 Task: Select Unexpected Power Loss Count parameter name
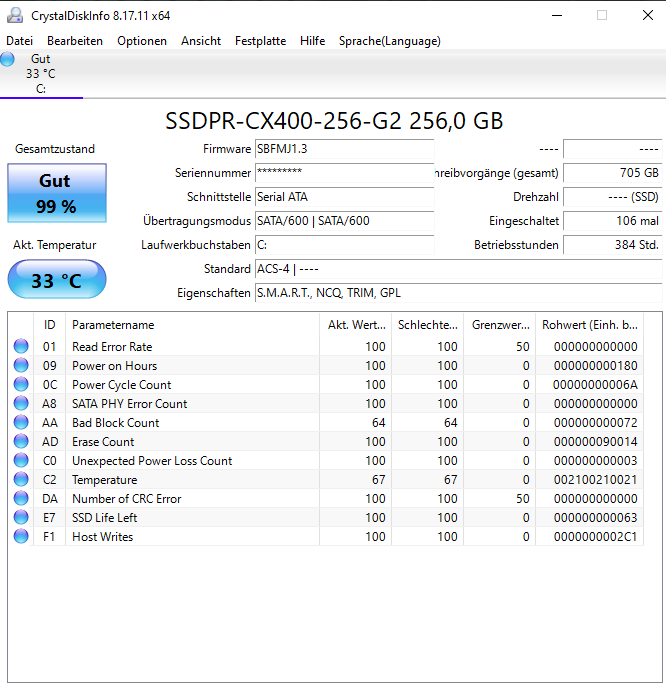[x=152, y=461]
